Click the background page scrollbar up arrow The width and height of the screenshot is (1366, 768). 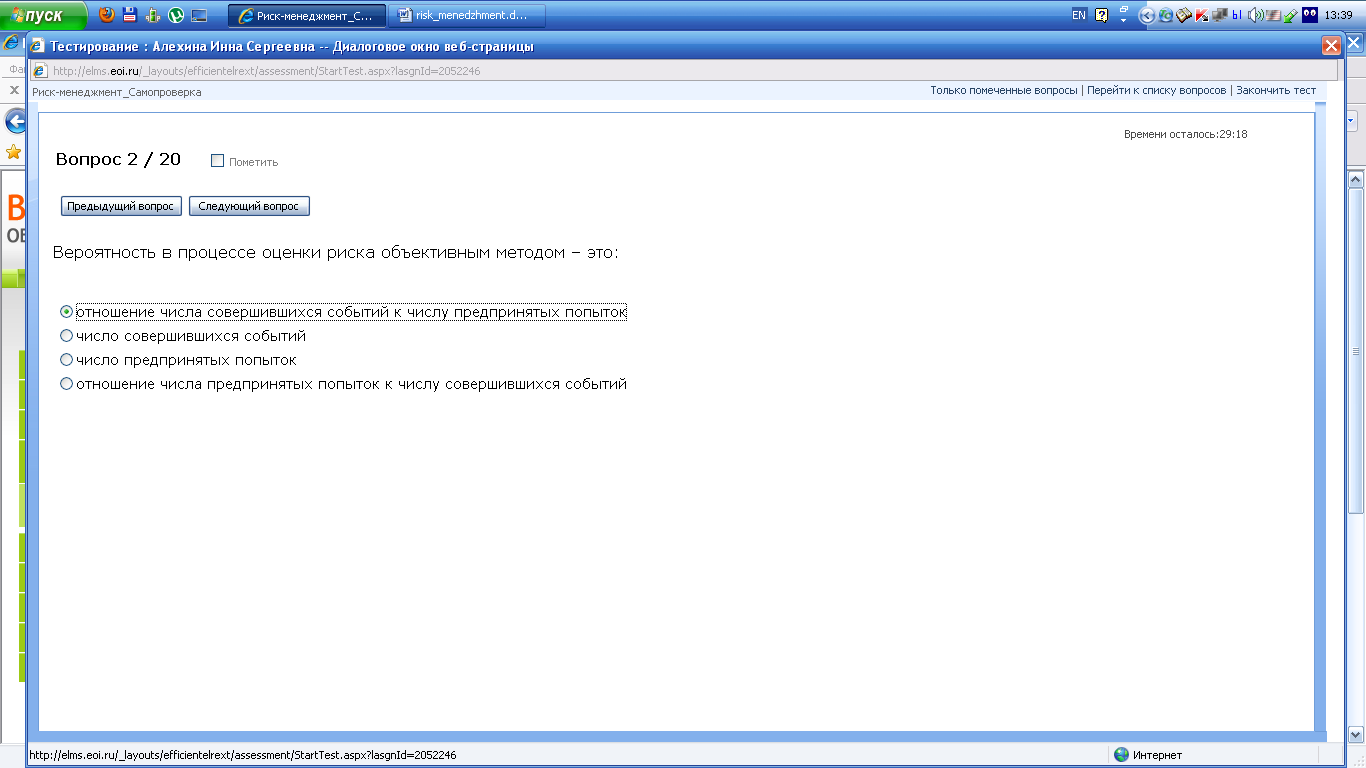click(x=1356, y=180)
